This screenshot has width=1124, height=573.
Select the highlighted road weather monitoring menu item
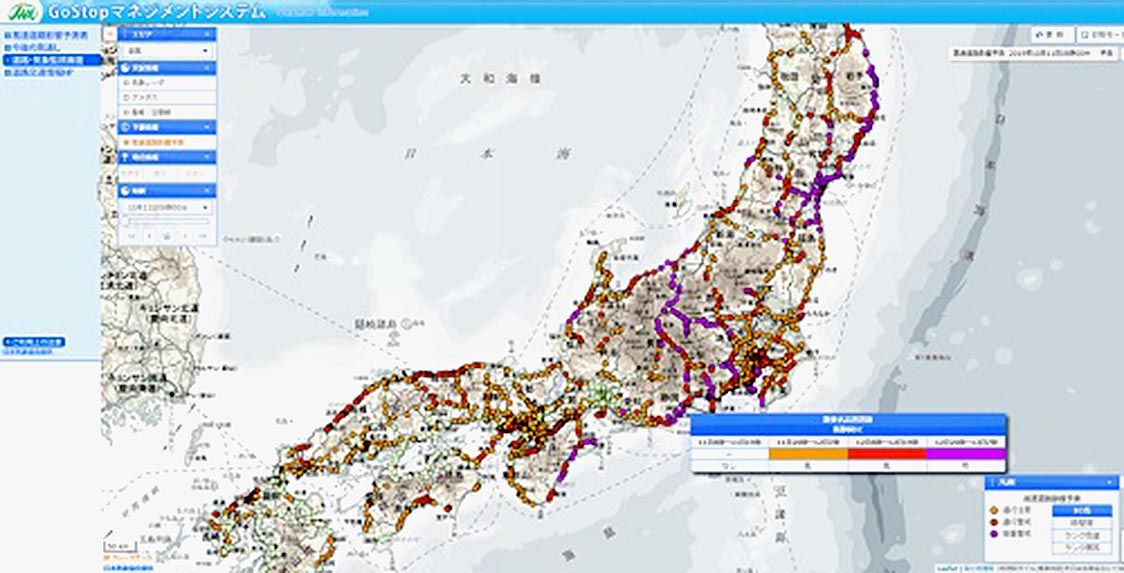[x=50, y=60]
